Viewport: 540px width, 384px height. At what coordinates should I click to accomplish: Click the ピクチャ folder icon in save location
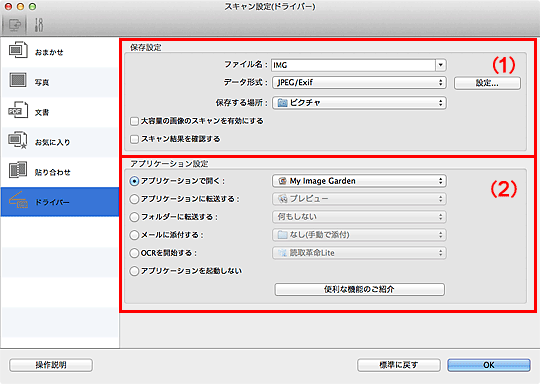click(282, 103)
